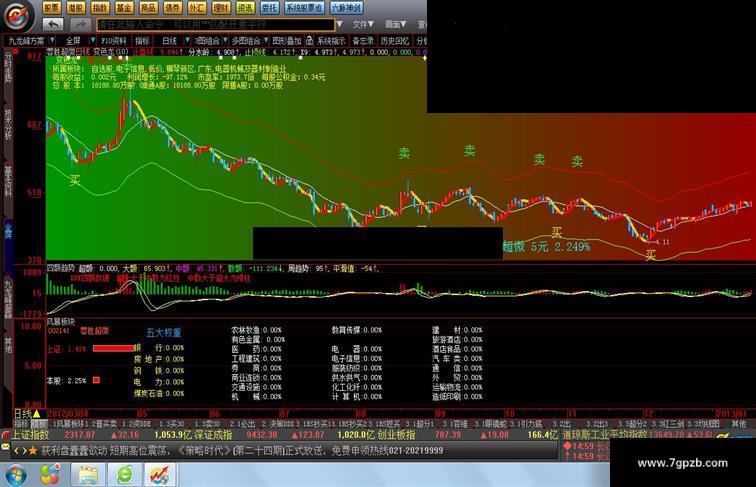Open the 画面 menu

tap(395, 24)
